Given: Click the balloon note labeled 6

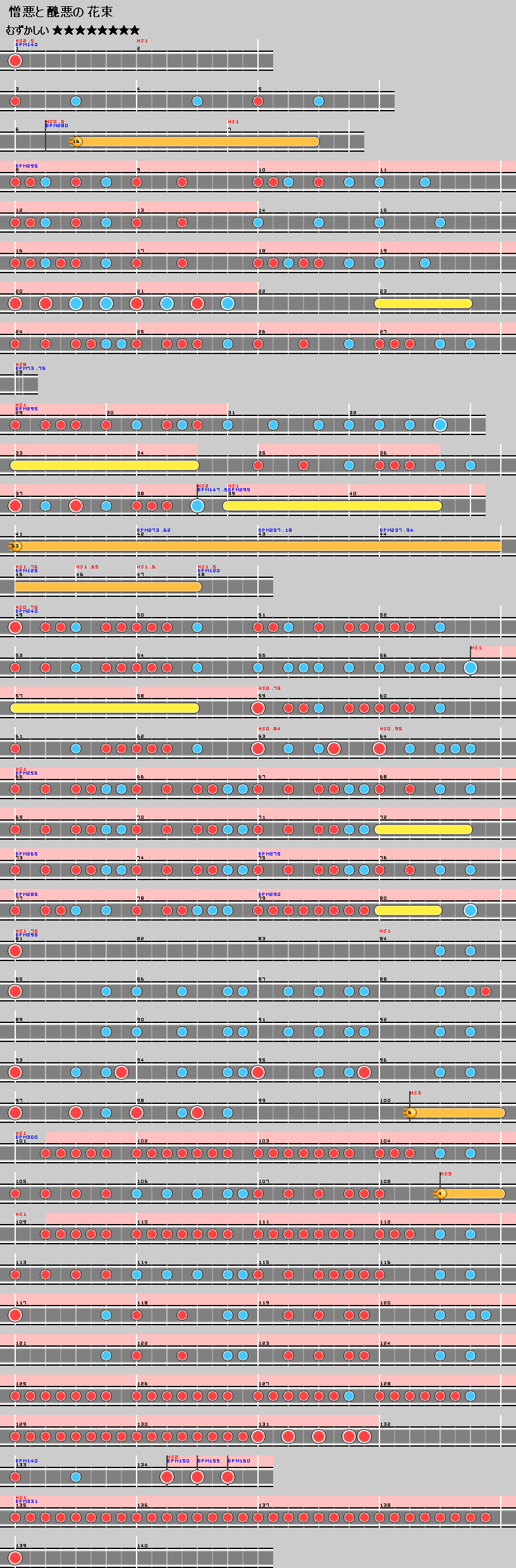Looking at the screenshot, I should click(410, 1113).
